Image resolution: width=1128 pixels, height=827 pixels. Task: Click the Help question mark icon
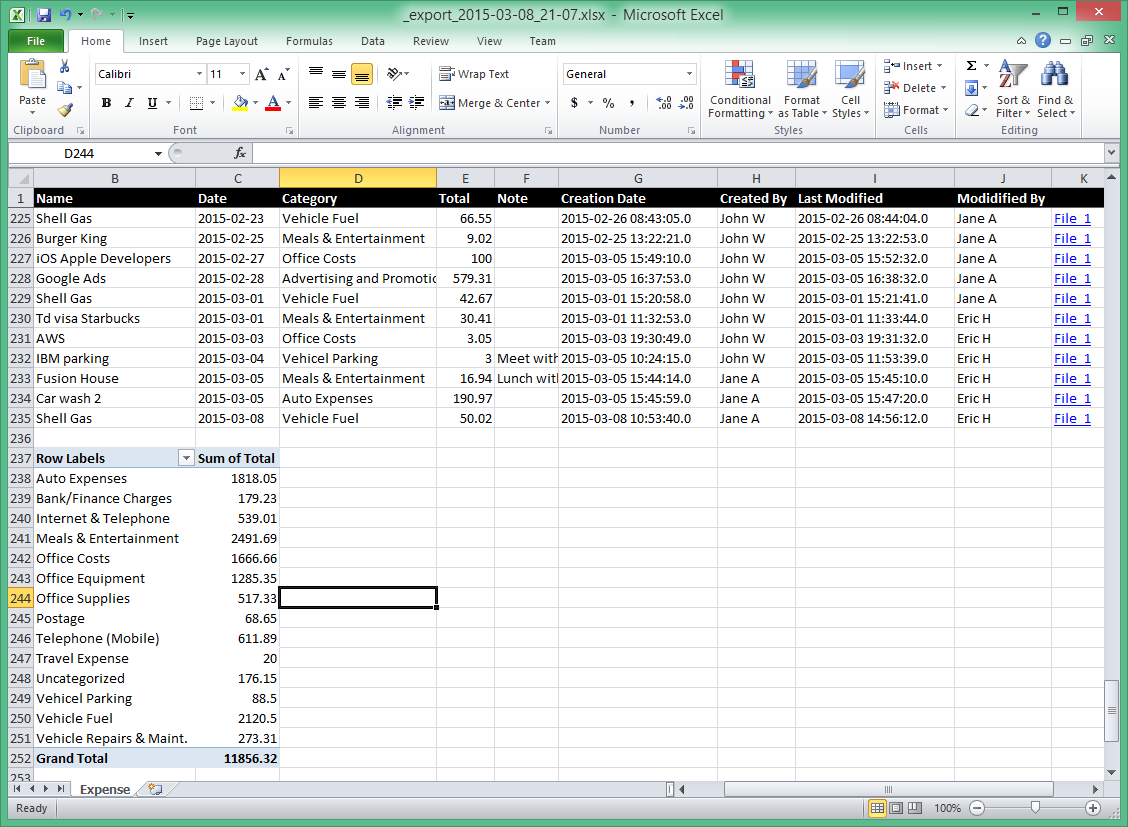tap(1043, 40)
